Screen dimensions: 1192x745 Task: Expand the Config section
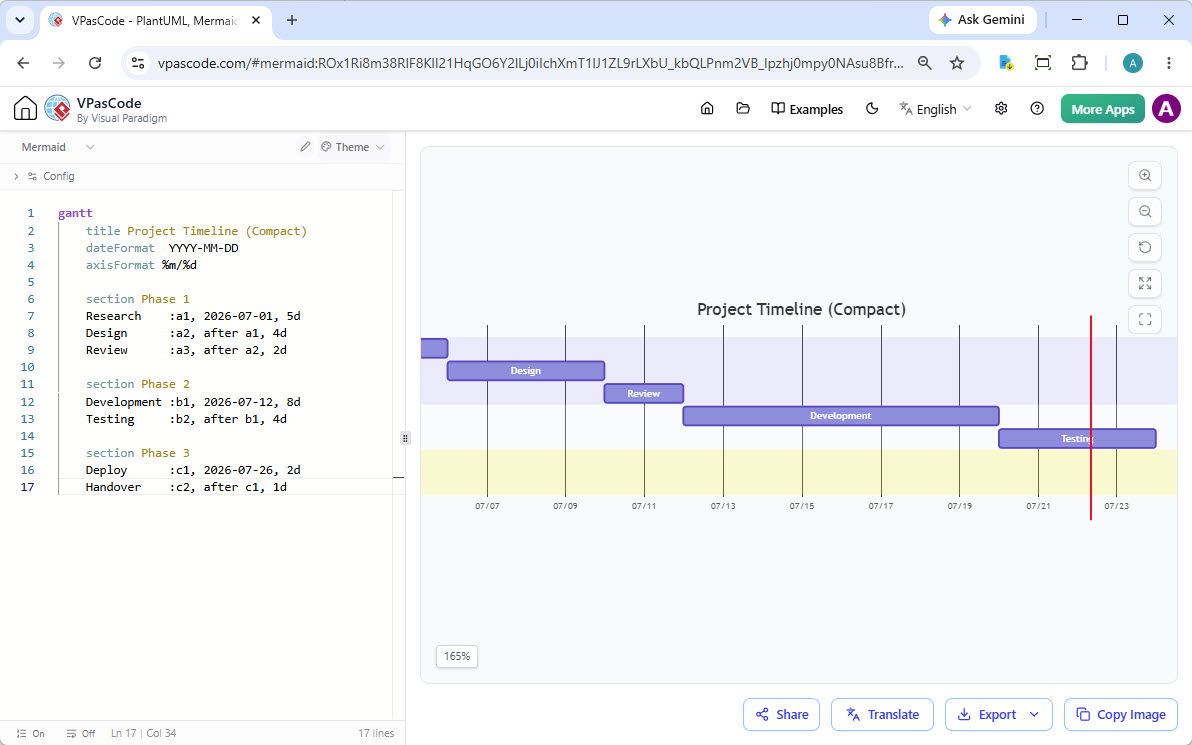click(46, 176)
